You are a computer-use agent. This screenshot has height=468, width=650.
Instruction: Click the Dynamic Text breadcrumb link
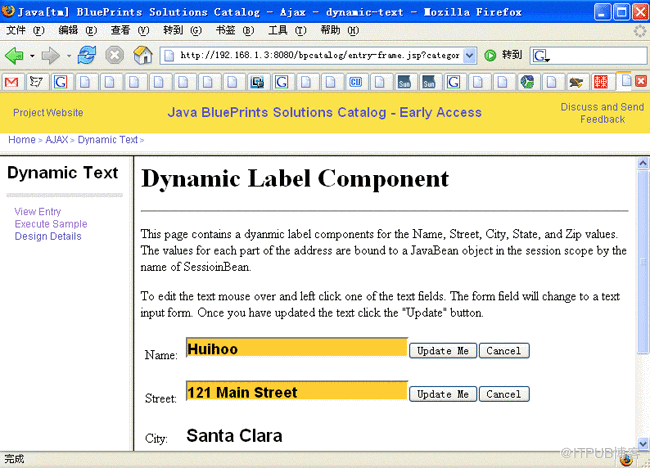coord(108,140)
